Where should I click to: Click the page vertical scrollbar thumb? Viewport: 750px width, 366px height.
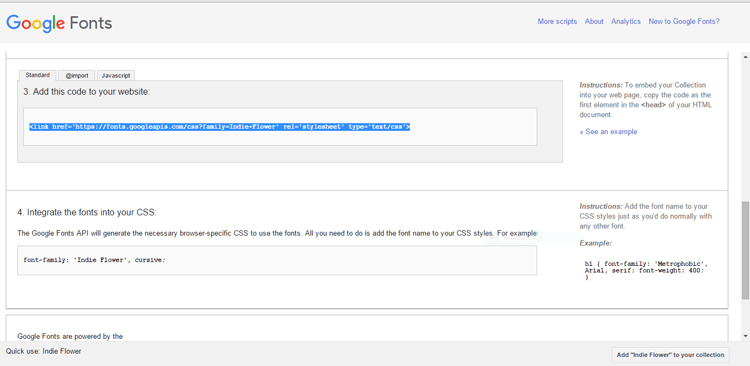pos(746,250)
